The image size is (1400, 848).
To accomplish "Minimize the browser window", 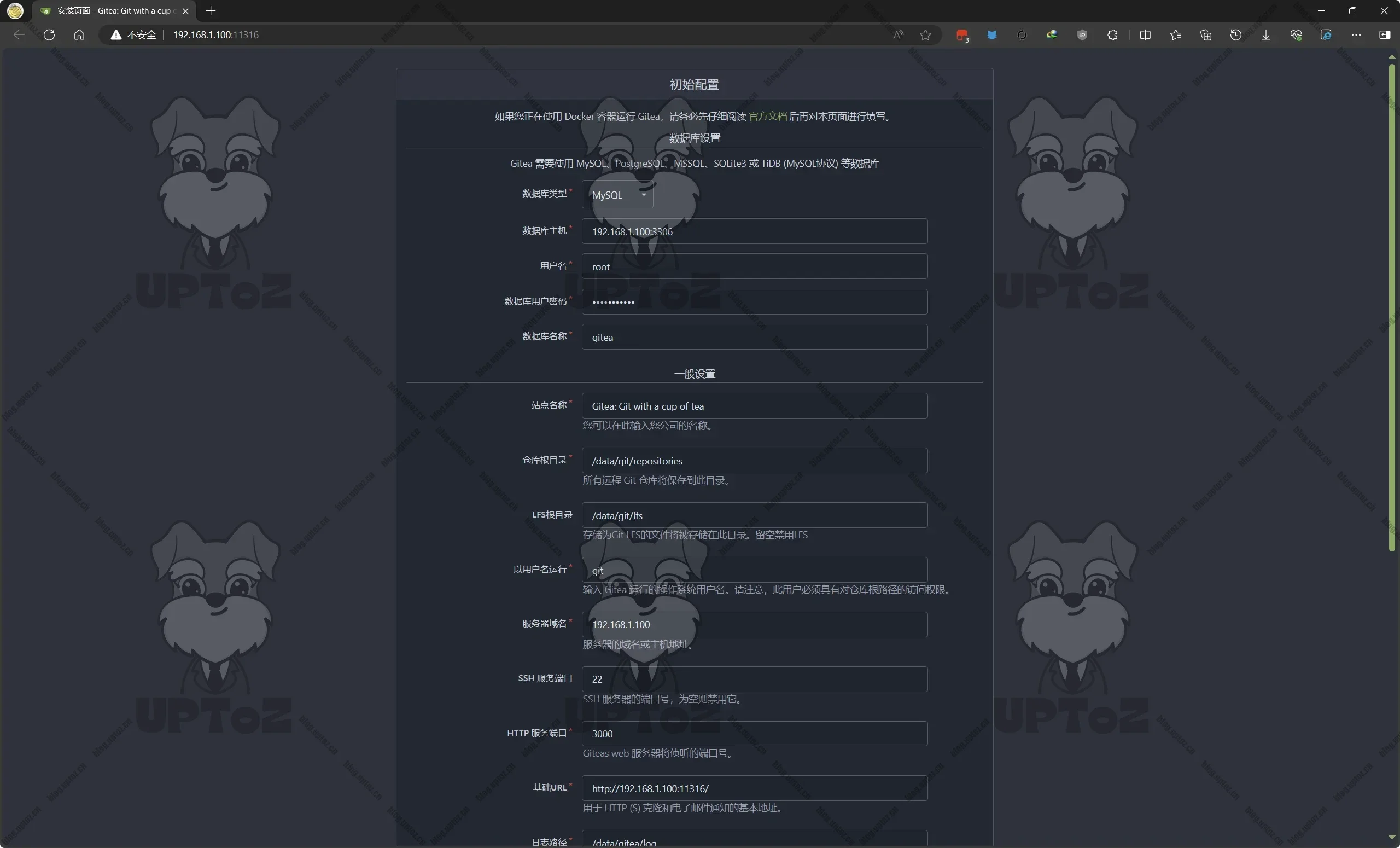I will [1321, 11].
